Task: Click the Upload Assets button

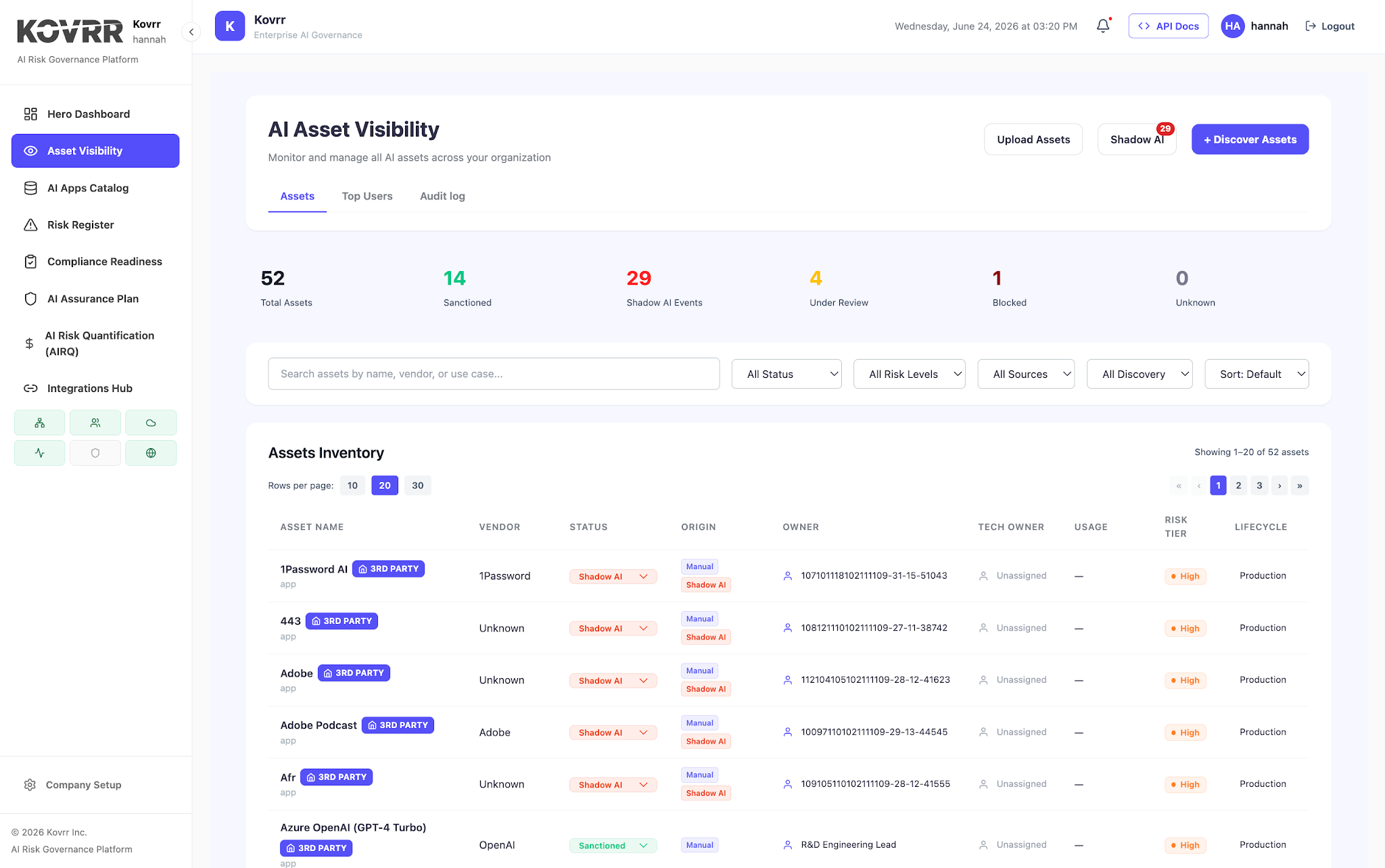Action: (x=1033, y=139)
